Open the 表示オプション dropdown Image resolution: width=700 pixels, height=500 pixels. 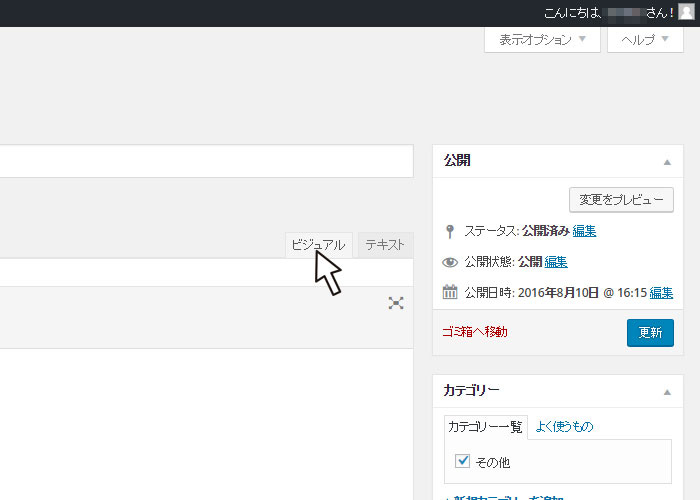tap(542, 40)
